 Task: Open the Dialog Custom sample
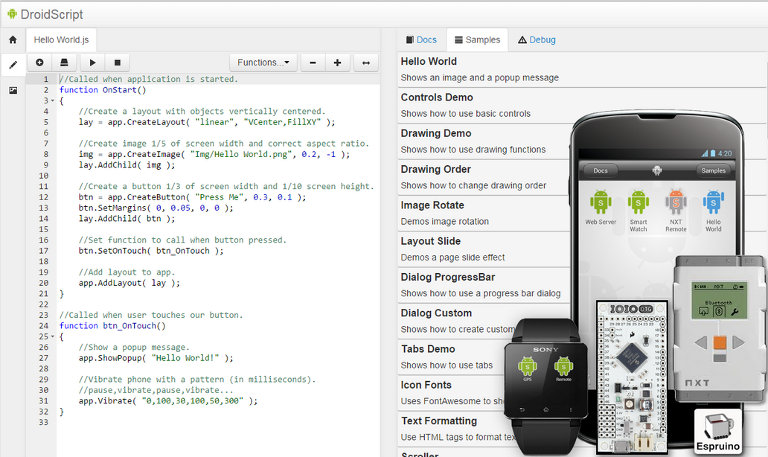pos(458,321)
